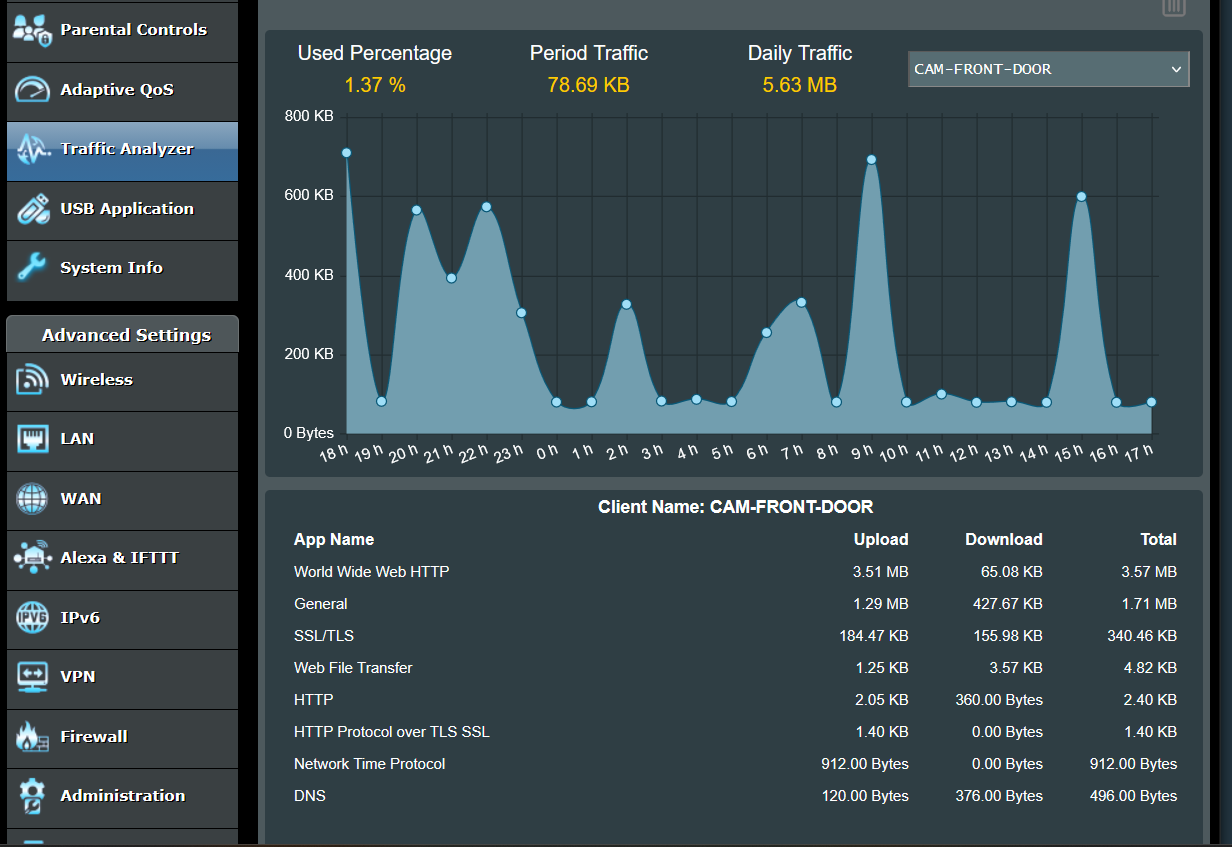The width and height of the screenshot is (1232, 847).
Task: Select the Wireless signal icon
Action: pyautogui.click(x=32, y=380)
